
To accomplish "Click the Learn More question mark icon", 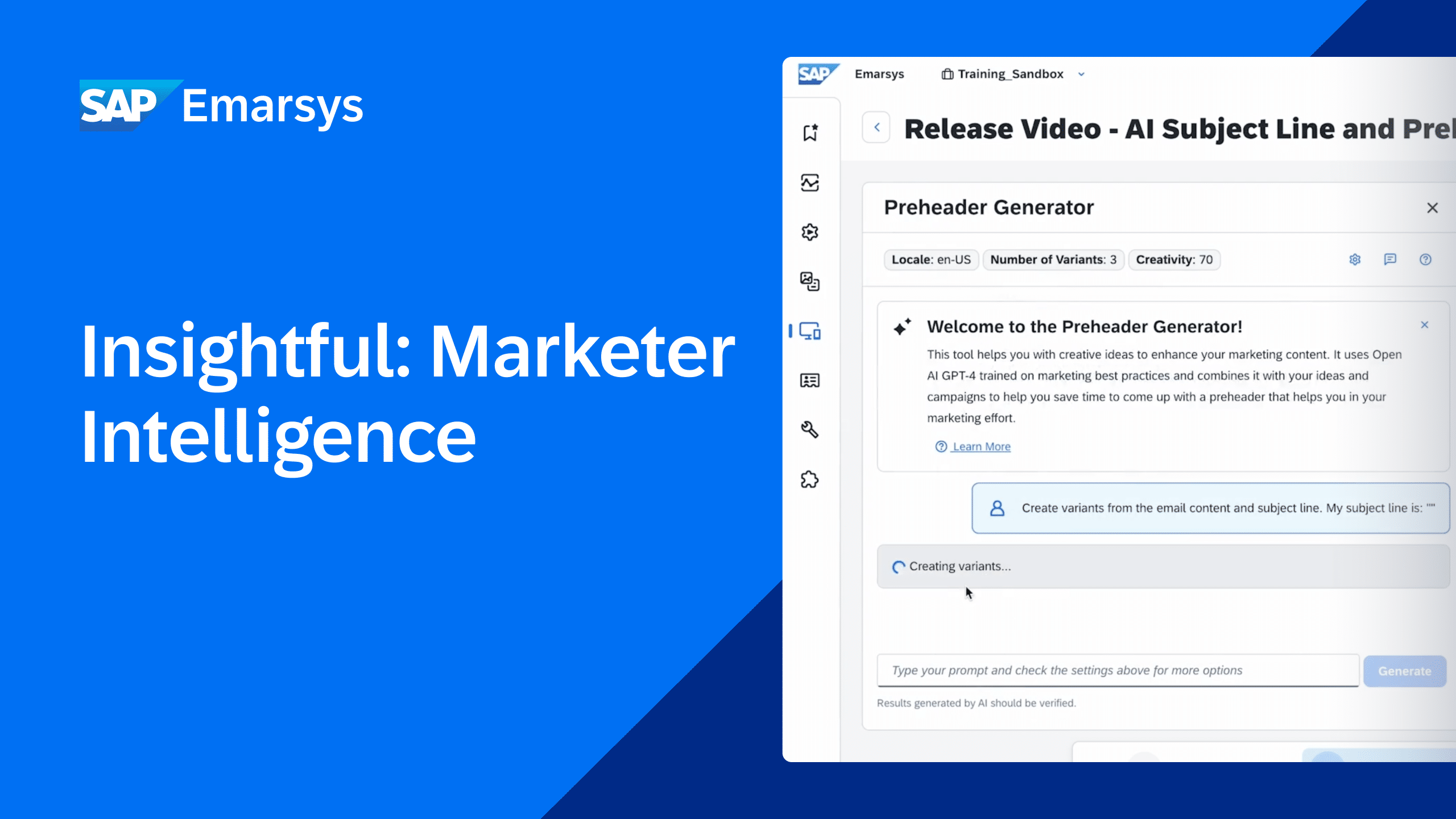I will (941, 447).
